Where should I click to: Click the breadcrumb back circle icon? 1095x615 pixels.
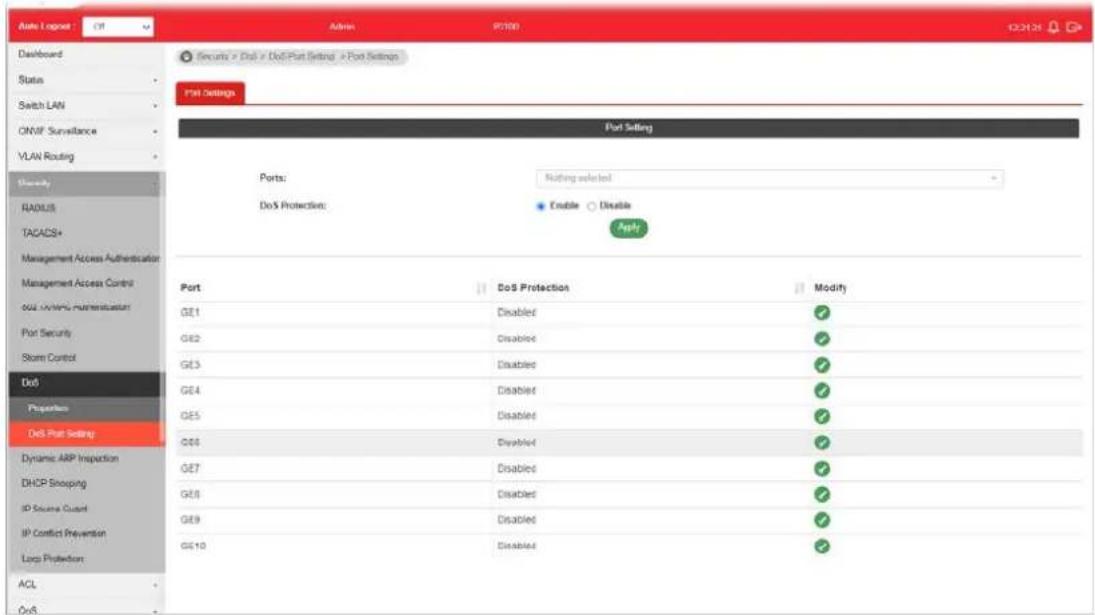(x=186, y=57)
